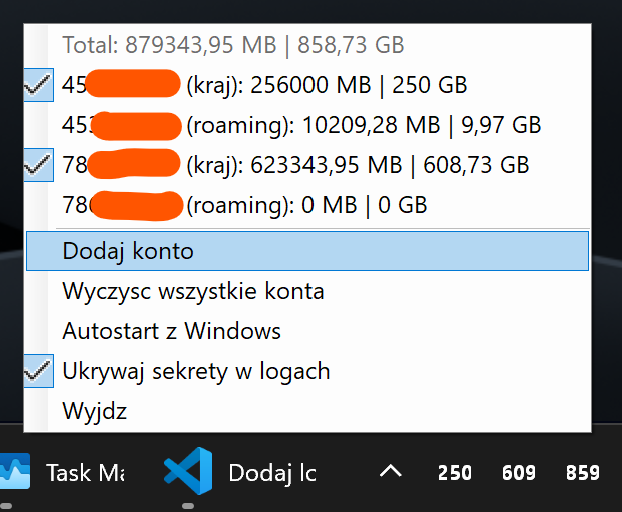
Task: Click the 250 tray counter icon
Action: click(x=455, y=473)
